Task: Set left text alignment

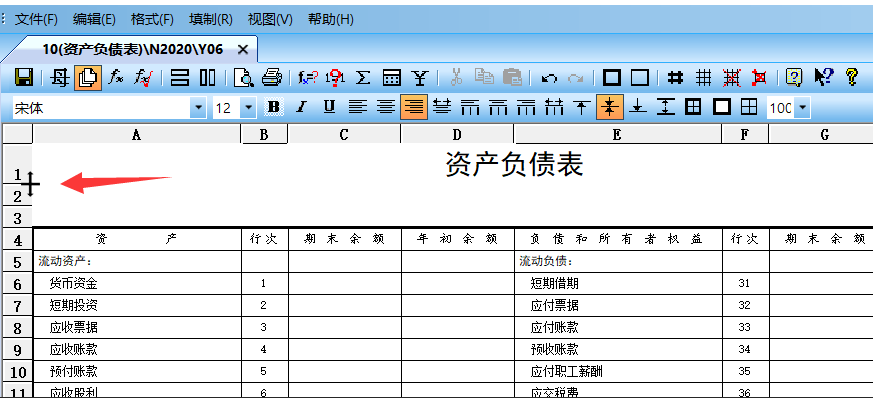Action: 358,107
